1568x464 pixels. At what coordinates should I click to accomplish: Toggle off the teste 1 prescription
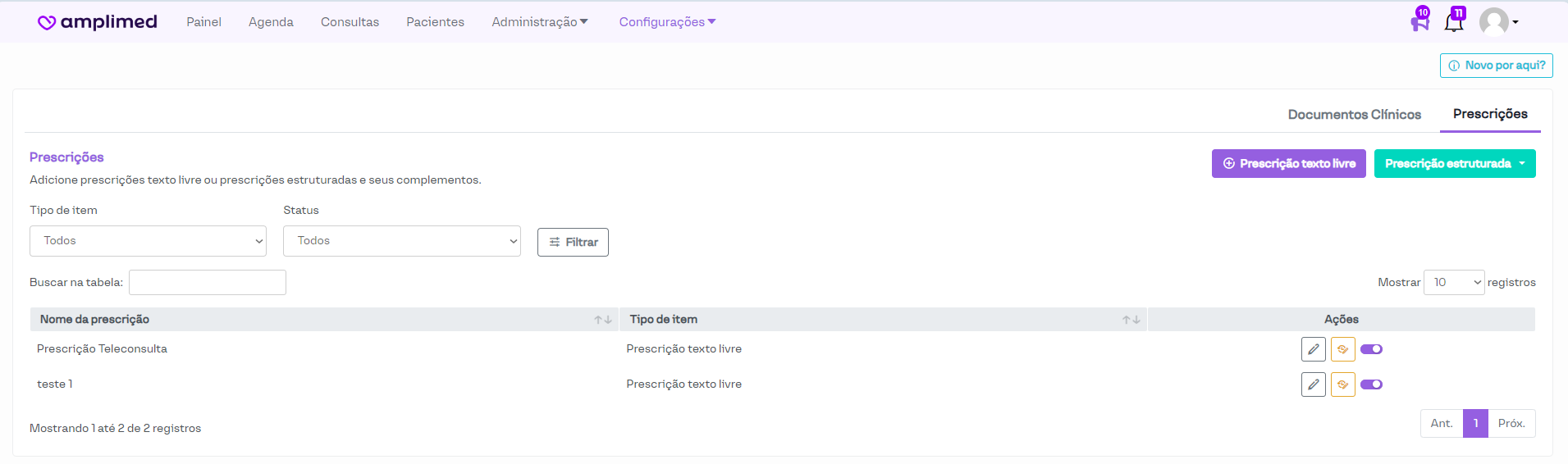click(1371, 384)
